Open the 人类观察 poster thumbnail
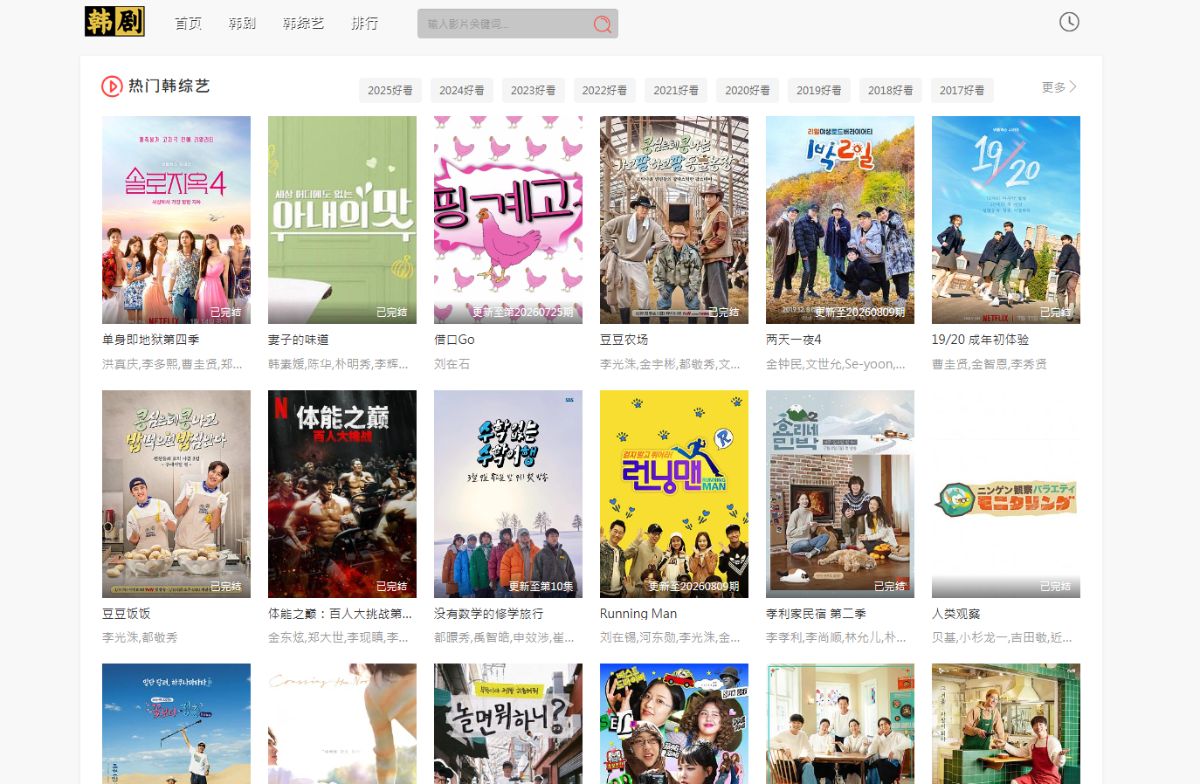 coord(1006,493)
